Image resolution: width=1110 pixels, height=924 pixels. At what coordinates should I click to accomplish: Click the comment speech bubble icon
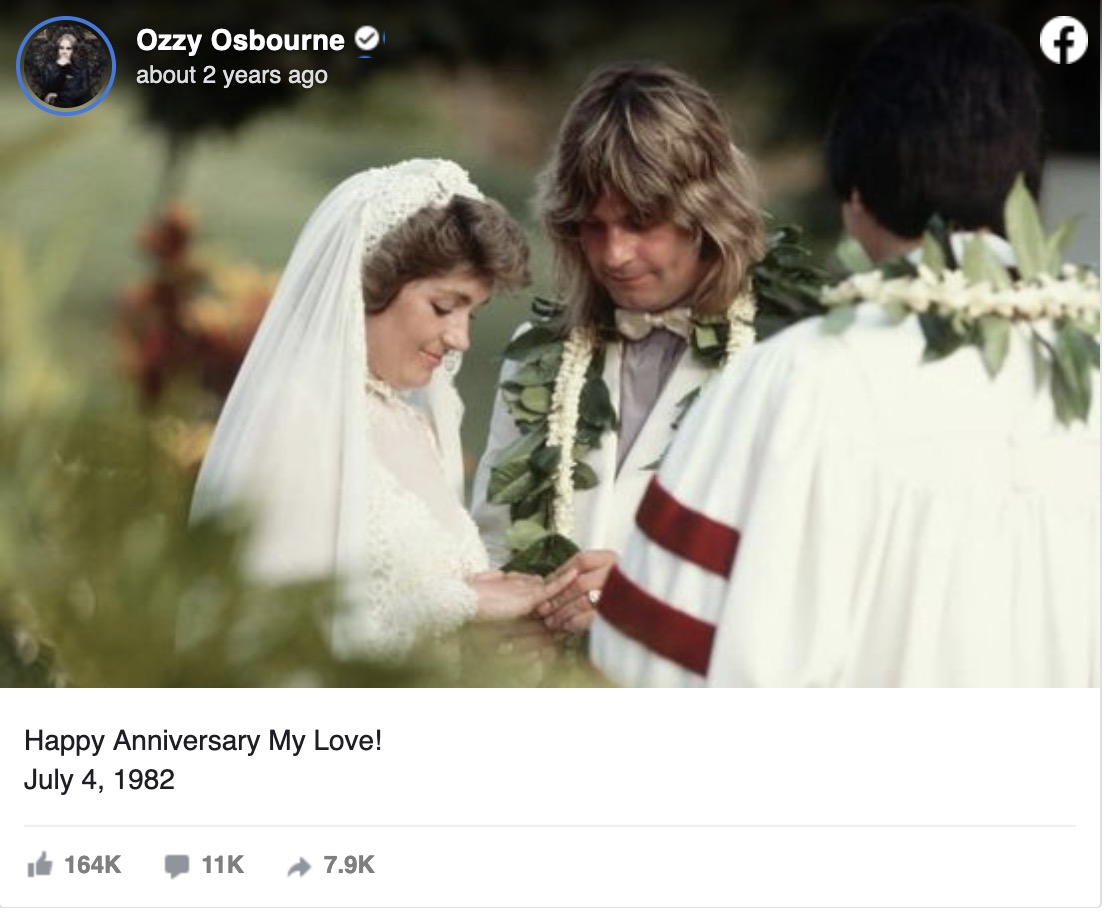(x=176, y=866)
